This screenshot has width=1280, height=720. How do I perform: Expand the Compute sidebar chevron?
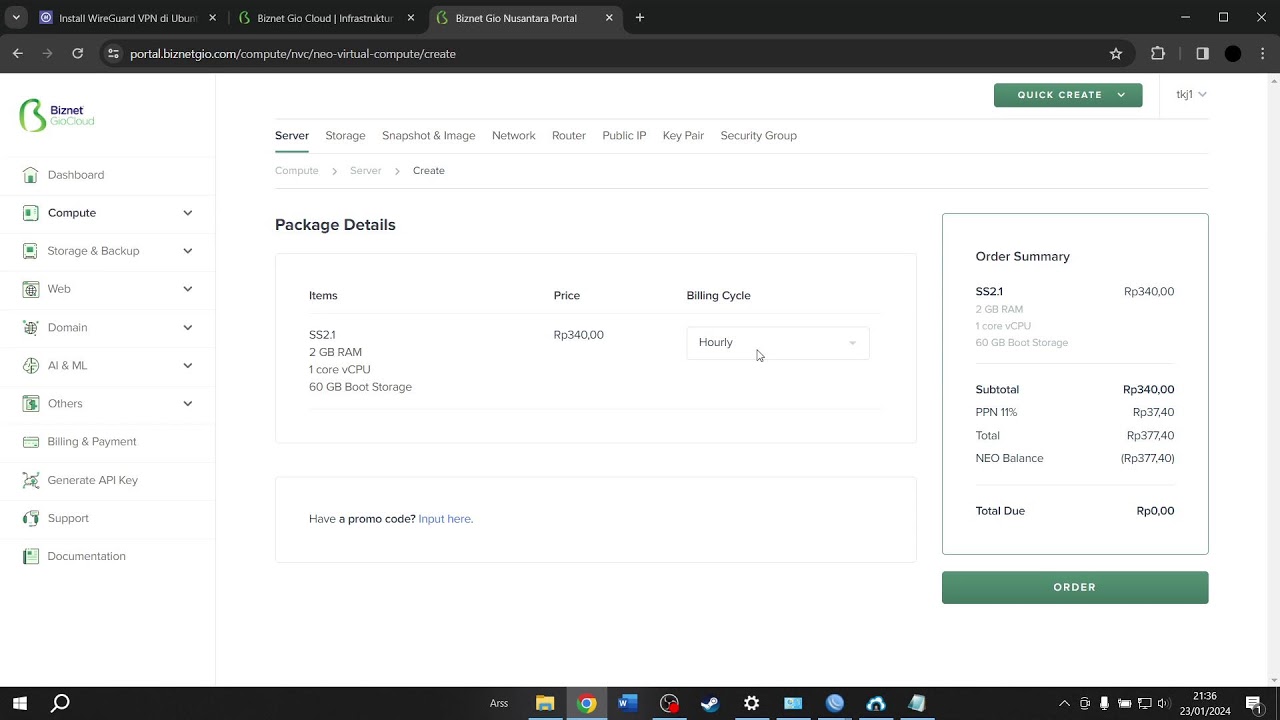(x=187, y=213)
